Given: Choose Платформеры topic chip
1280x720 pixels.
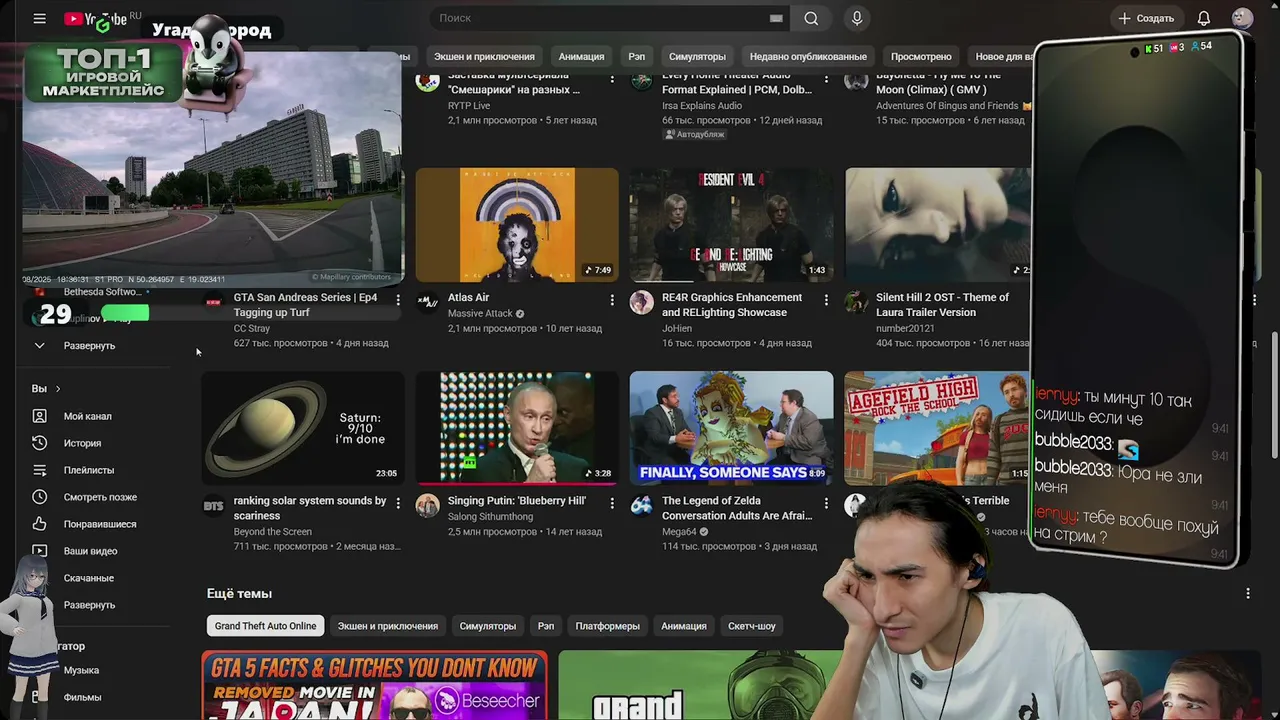Looking at the screenshot, I should pyautogui.click(x=607, y=626).
